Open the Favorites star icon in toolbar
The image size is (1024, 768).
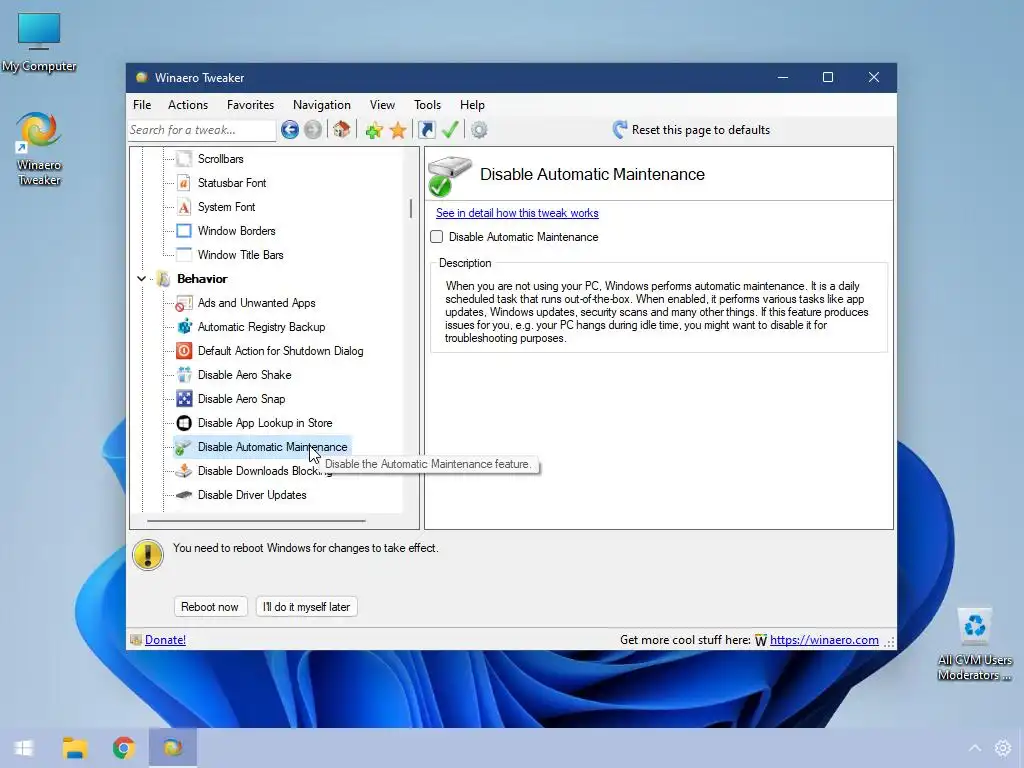click(398, 130)
